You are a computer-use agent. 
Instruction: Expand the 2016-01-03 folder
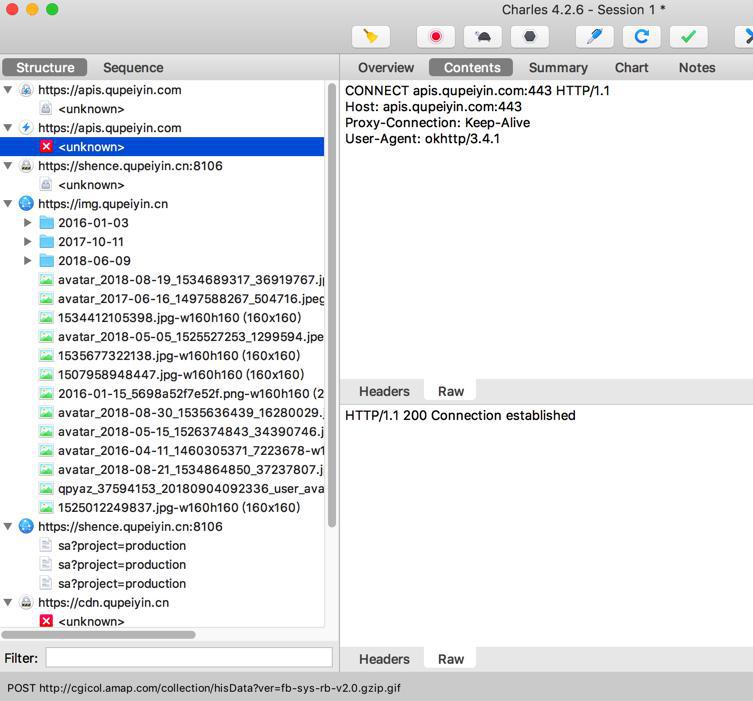27,223
